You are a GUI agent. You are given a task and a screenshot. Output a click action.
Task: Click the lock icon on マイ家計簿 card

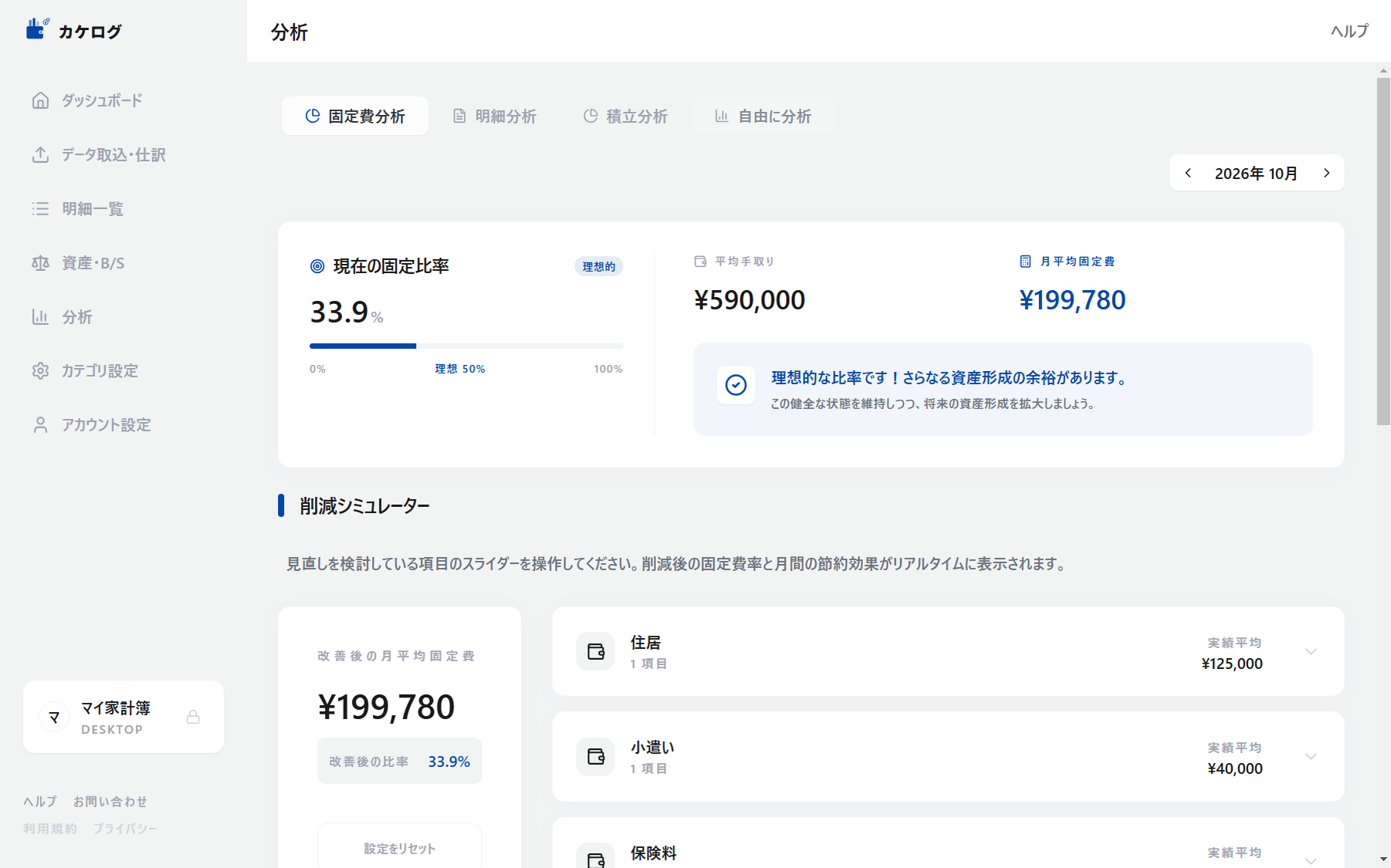(x=193, y=717)
